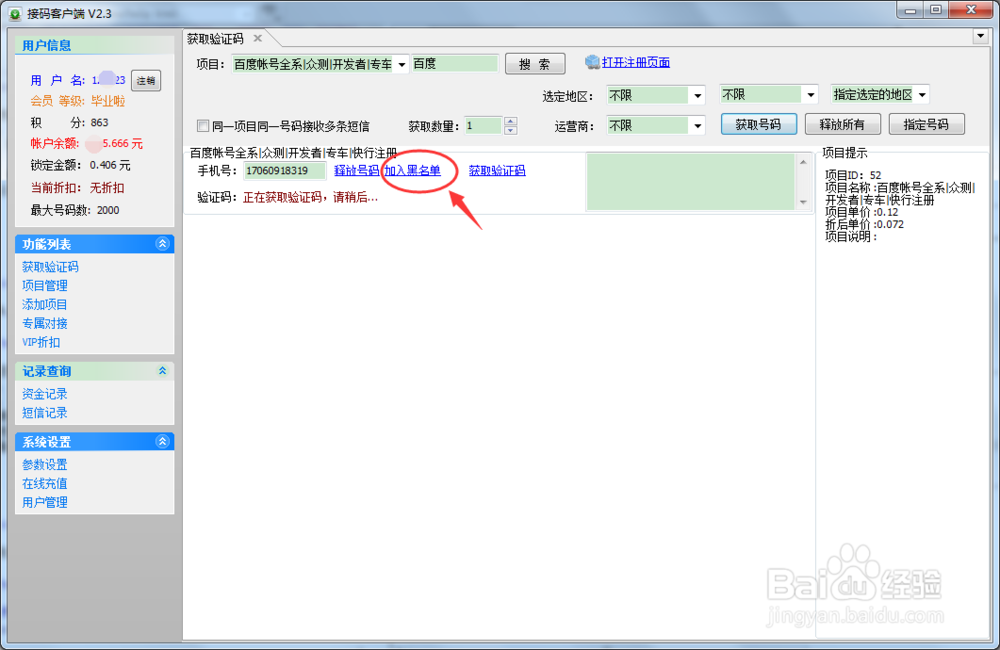
Task: Click the 锁定金额: 0.406 元 text
Action: click(80, 165)
